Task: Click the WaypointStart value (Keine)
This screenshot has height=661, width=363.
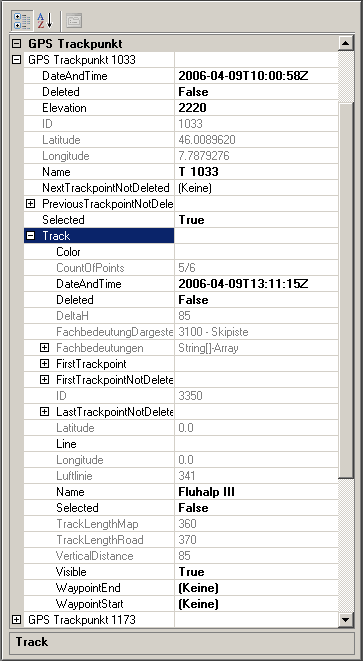Action: 198,604
